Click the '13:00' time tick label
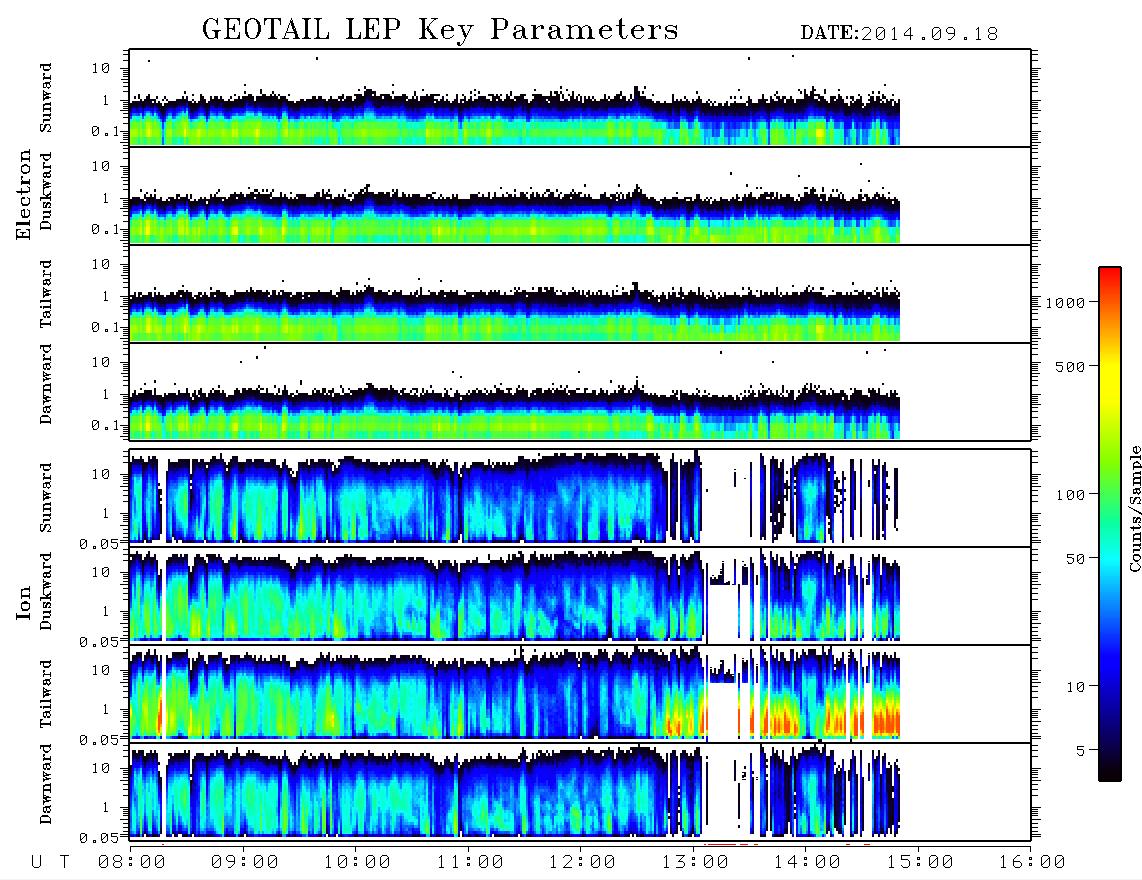The image size is (1142, 880). point(695,863)
